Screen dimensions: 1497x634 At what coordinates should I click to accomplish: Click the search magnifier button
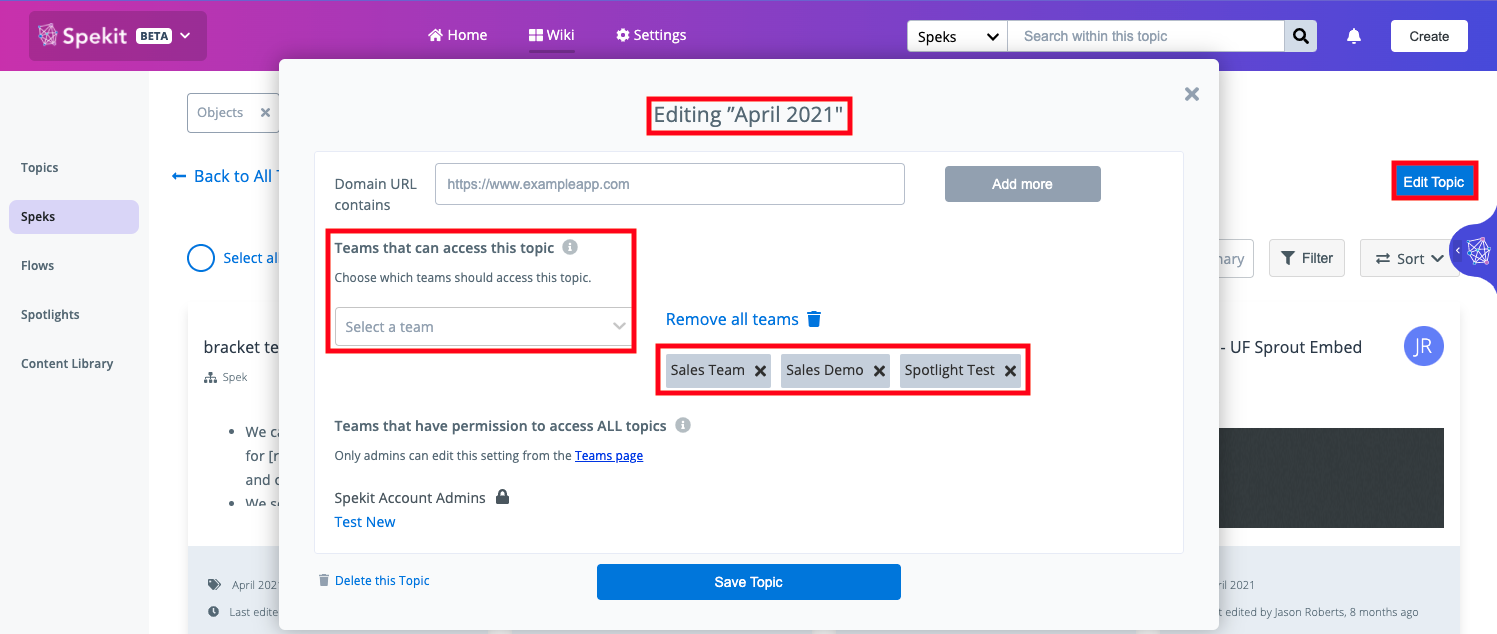1300,36
